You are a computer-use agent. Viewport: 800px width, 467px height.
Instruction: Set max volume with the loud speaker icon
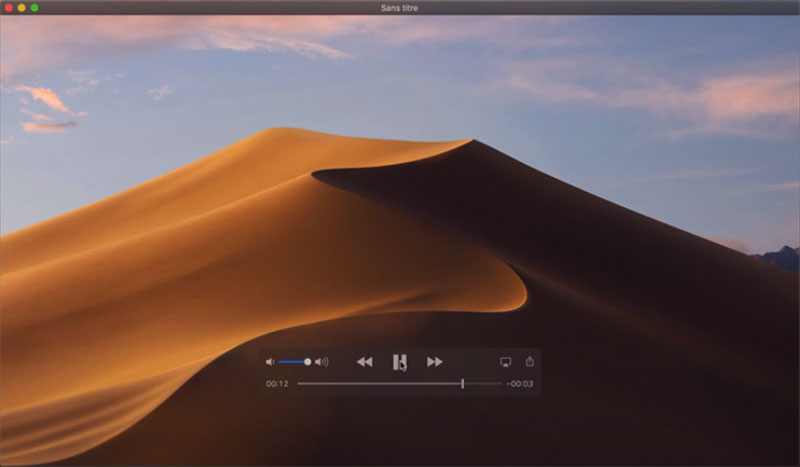coord(322,362)
